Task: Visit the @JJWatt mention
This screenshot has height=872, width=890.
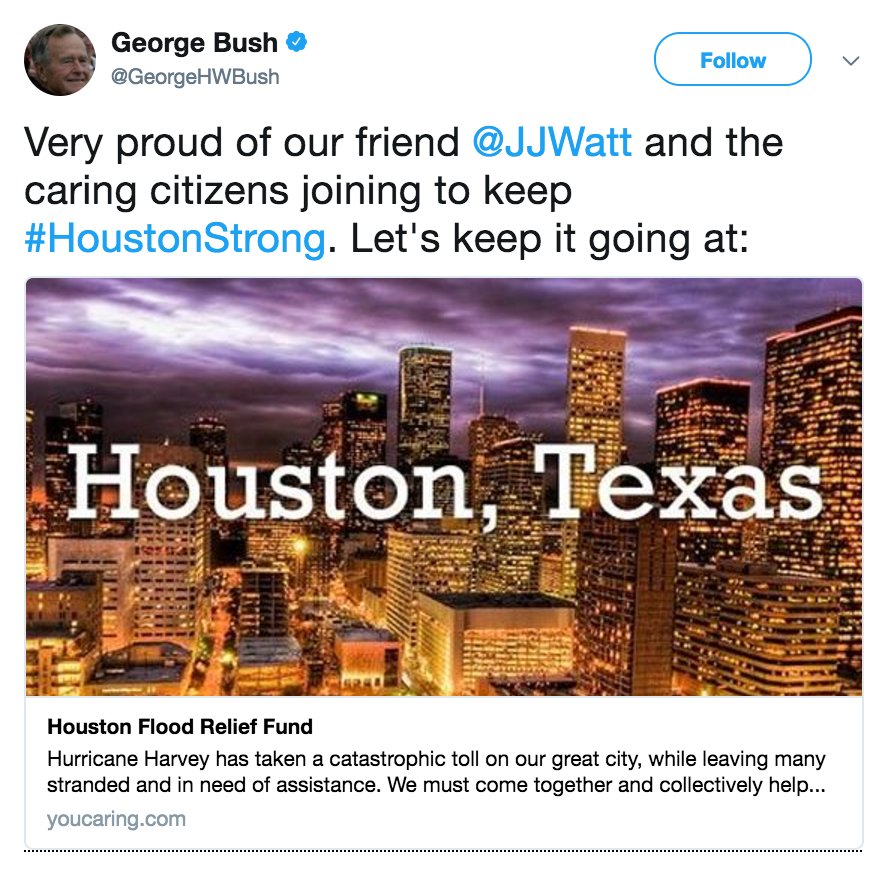Action: point(552,142)
